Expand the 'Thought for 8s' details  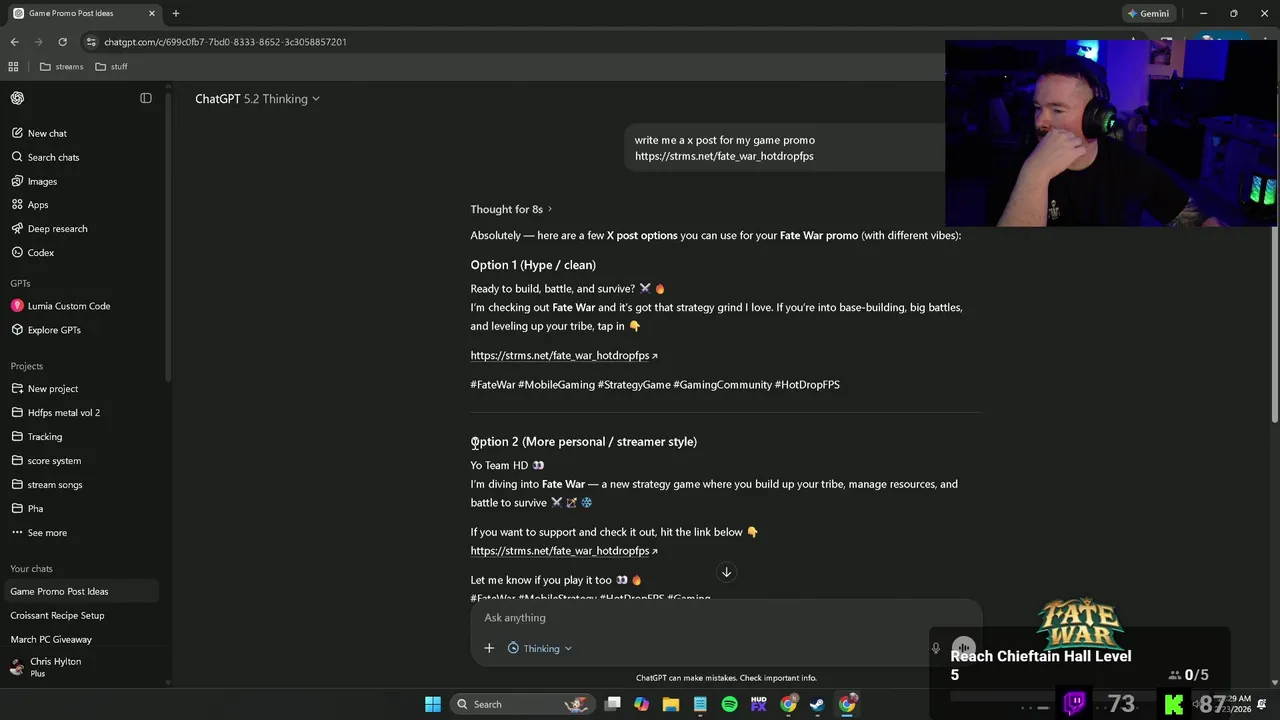pos(511,209)
